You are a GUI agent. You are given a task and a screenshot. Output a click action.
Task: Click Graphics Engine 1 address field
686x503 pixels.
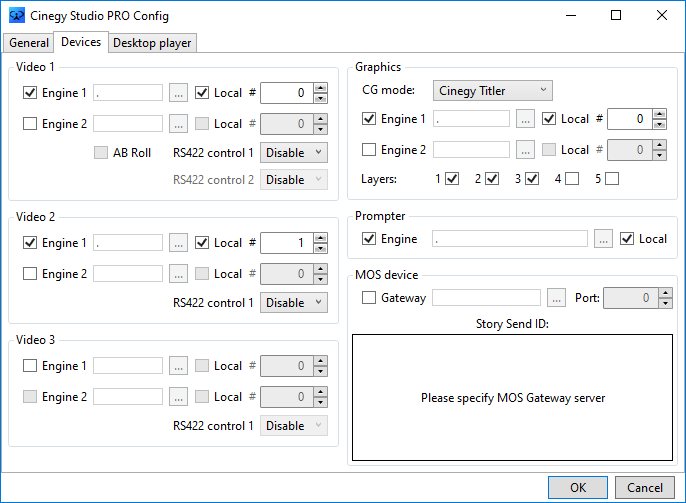point(471,119)
